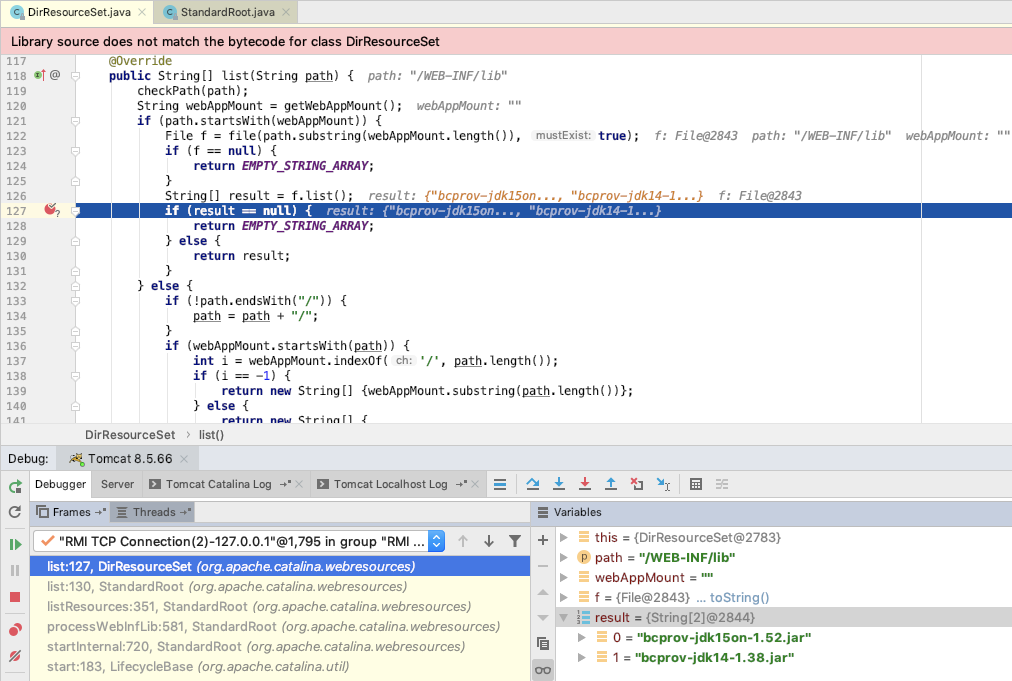1012x681 pixels.
Task: Close the StandardRoot.java tab
Action: coord(286,12)
